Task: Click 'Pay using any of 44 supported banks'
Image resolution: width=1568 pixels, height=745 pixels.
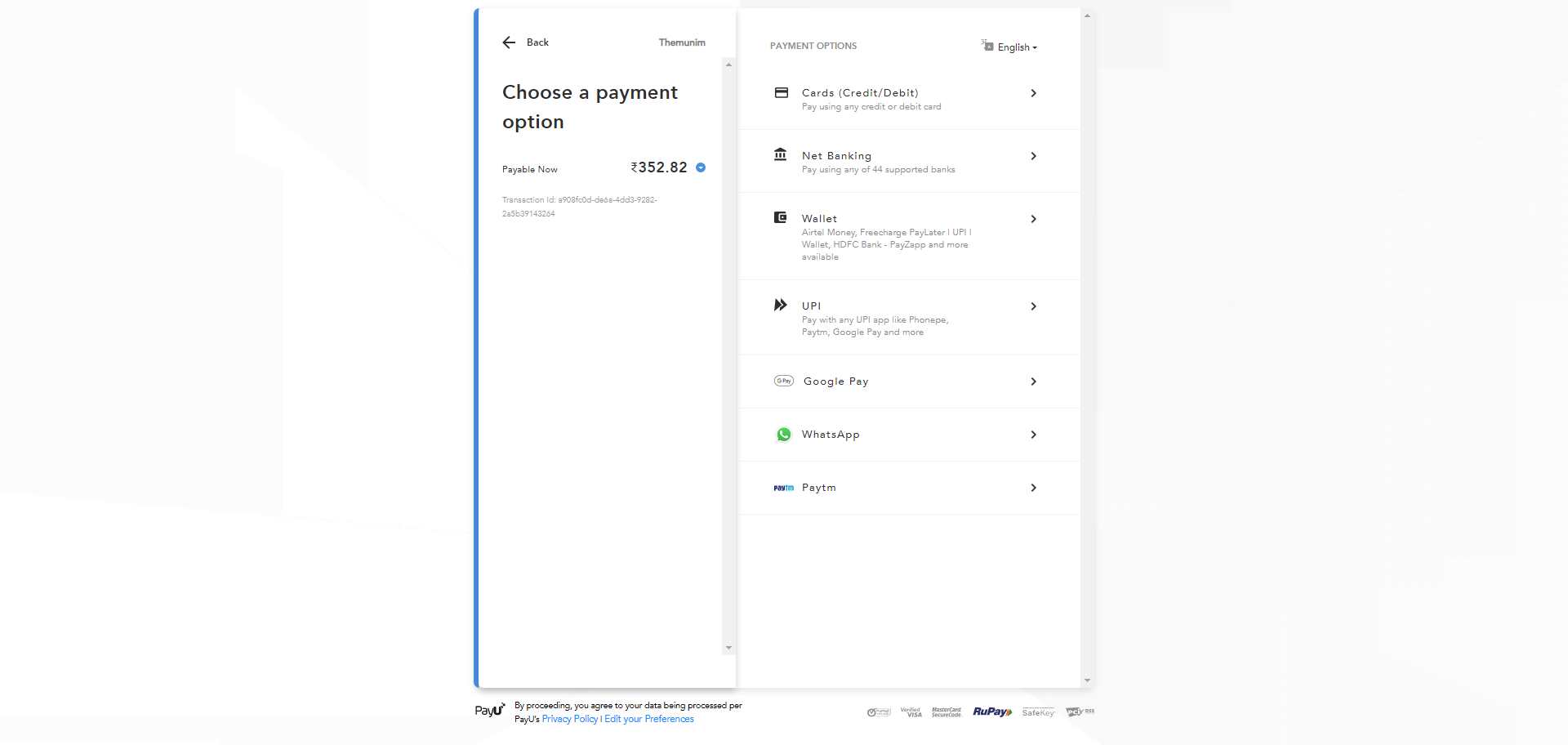Action: [x=878, y=170]
